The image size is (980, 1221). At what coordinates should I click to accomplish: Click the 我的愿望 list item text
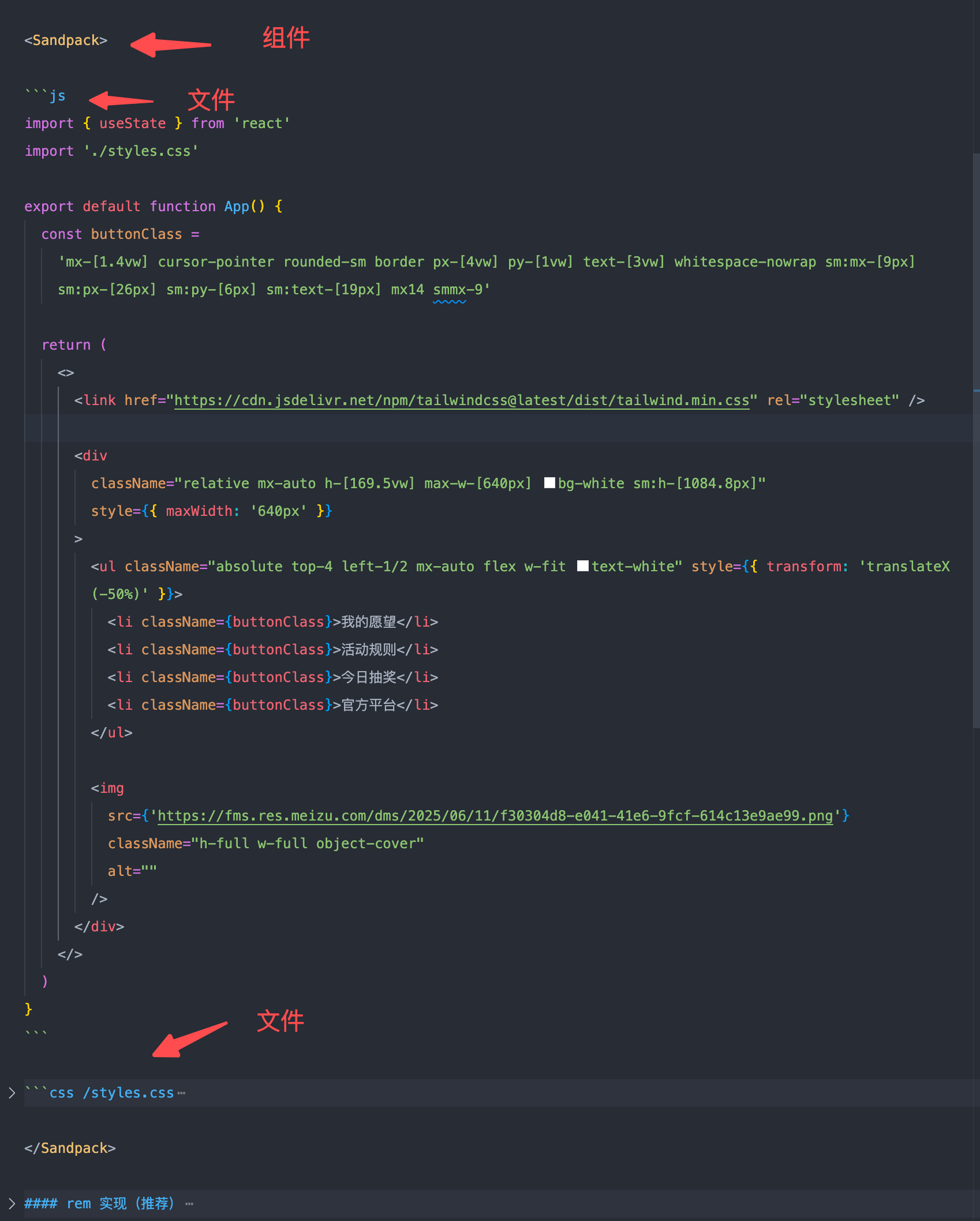[369, 622]
